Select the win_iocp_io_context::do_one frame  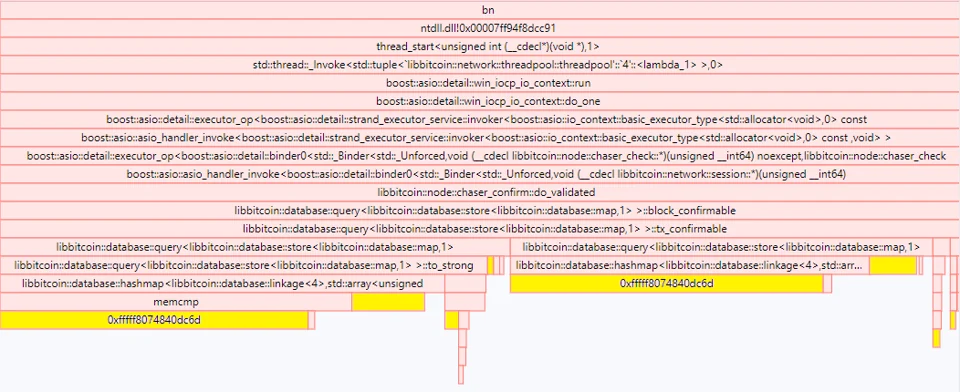pyautogui.click(x=480, y=102)
